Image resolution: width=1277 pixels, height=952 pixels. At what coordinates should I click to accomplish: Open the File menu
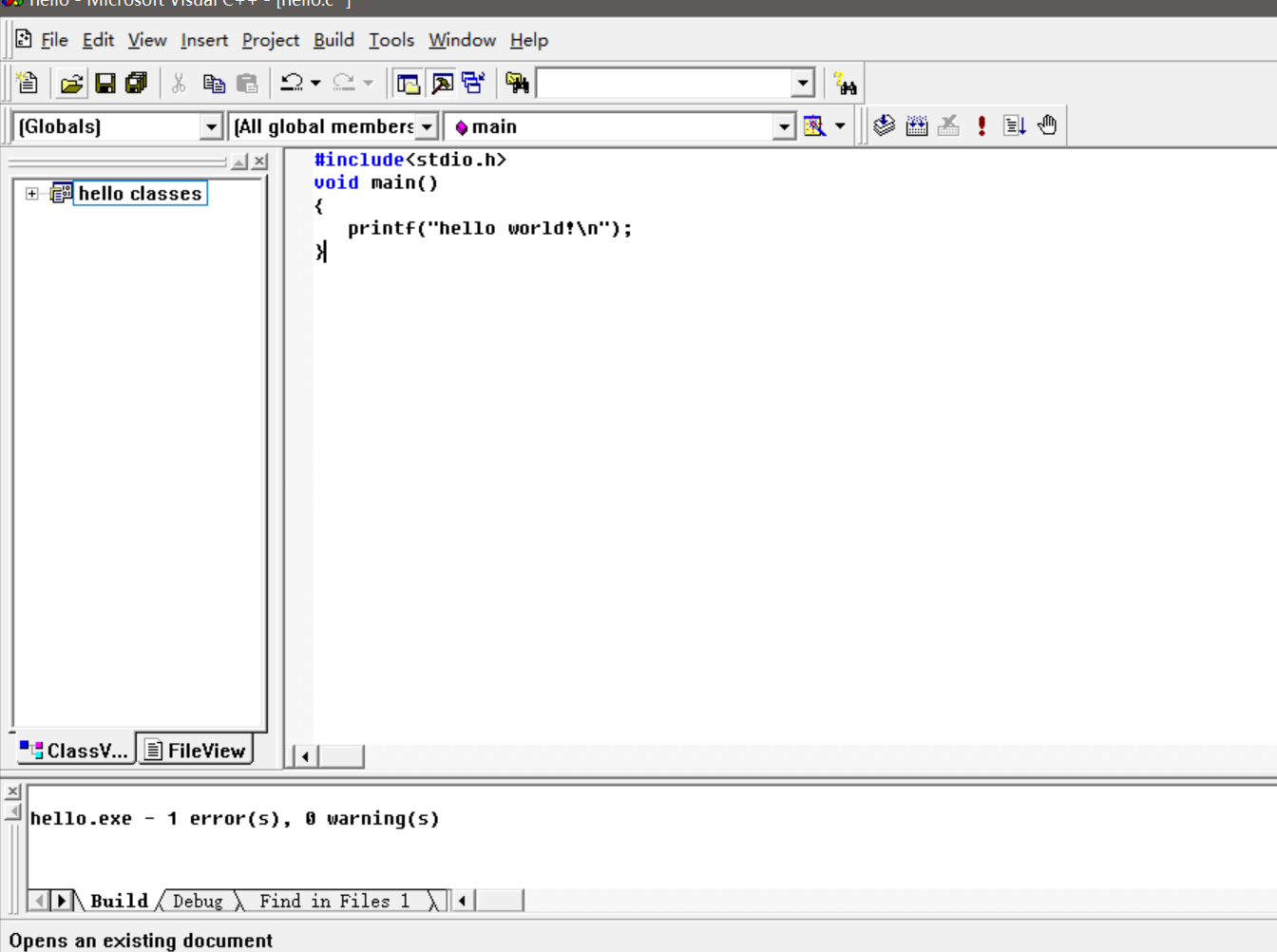point(54,40)
